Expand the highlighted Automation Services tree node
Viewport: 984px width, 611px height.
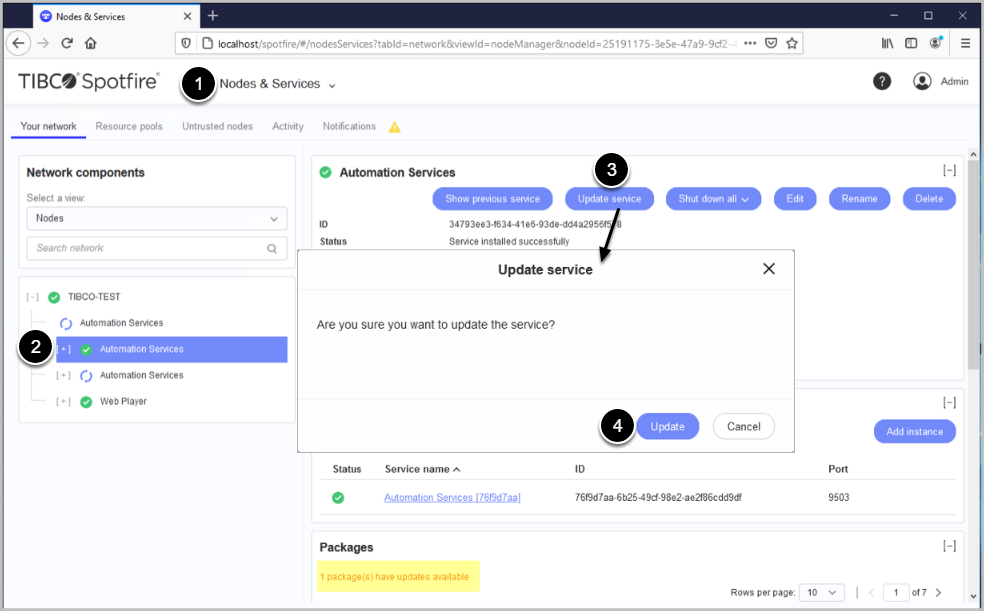click(64, 349)
